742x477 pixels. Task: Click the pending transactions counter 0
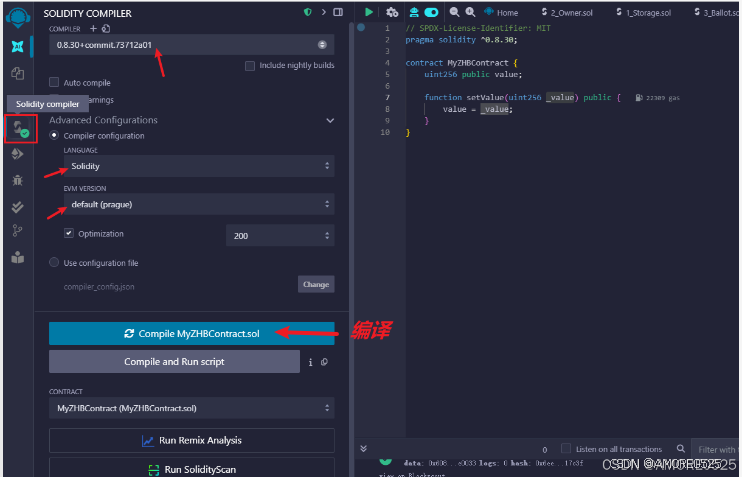pos(545,450)
